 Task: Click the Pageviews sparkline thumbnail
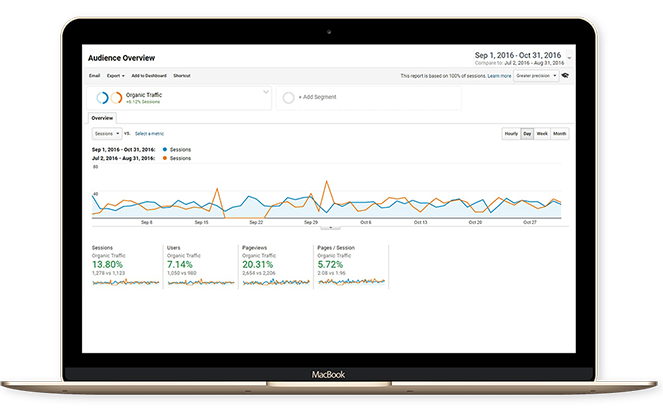pos(276,282)
